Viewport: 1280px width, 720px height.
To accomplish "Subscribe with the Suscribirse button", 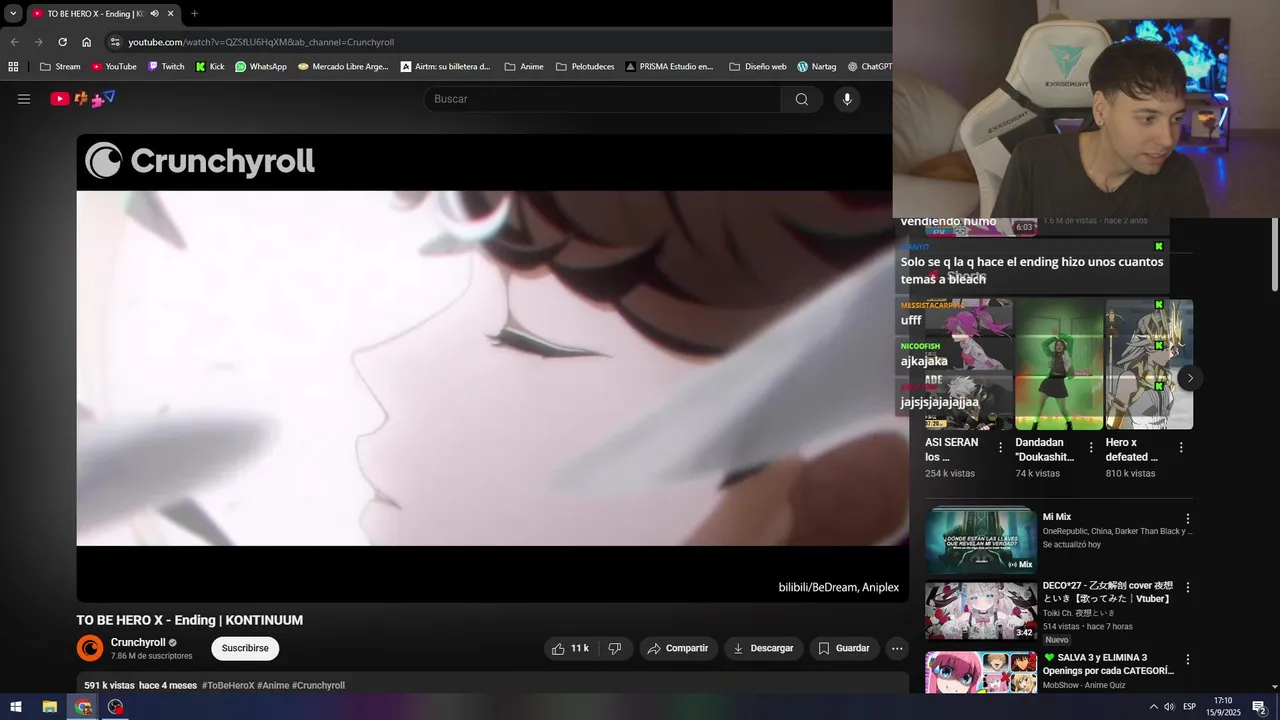I will 245,648.
